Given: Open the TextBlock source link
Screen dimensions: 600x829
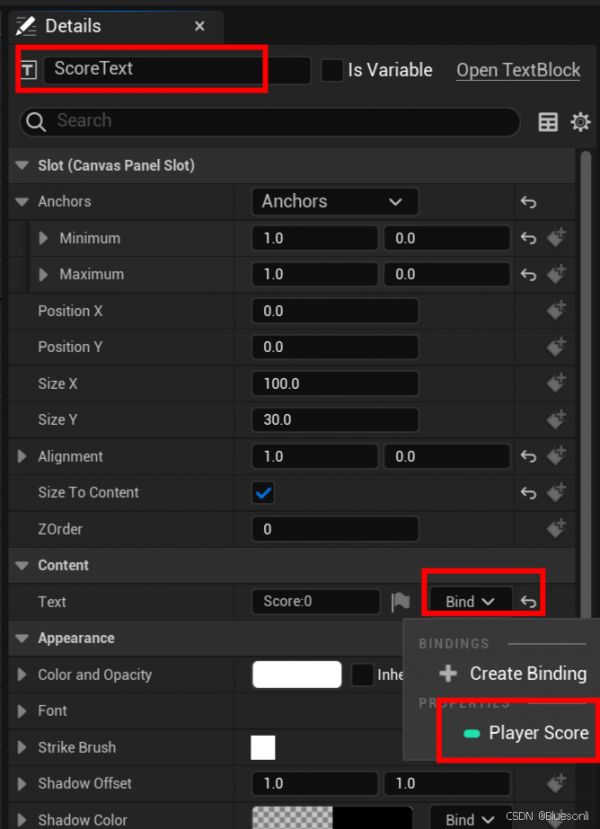Looking at the screenshot, I should [518, 70].
